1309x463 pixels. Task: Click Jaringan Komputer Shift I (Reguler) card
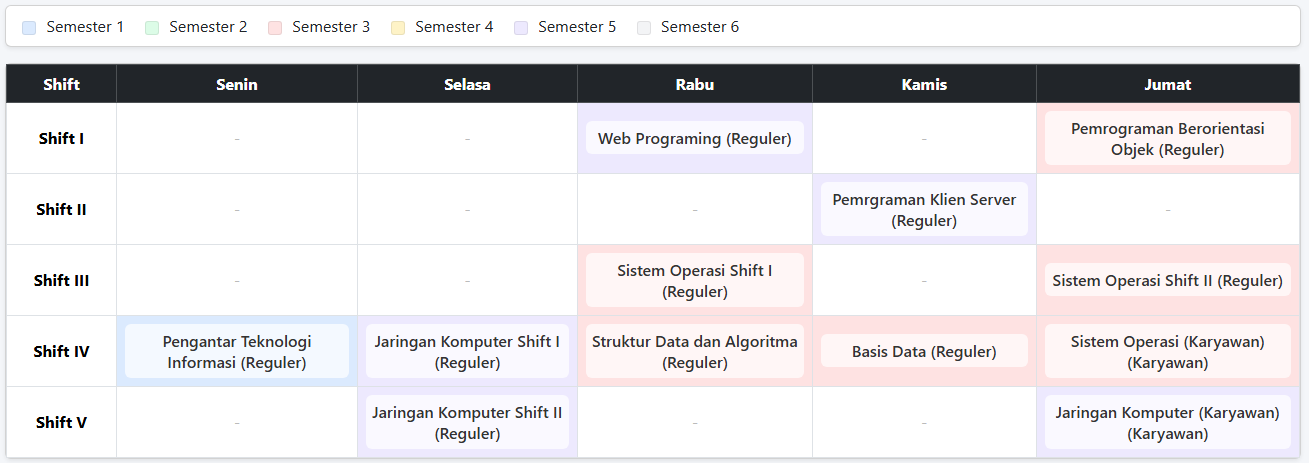coord(467,352)
